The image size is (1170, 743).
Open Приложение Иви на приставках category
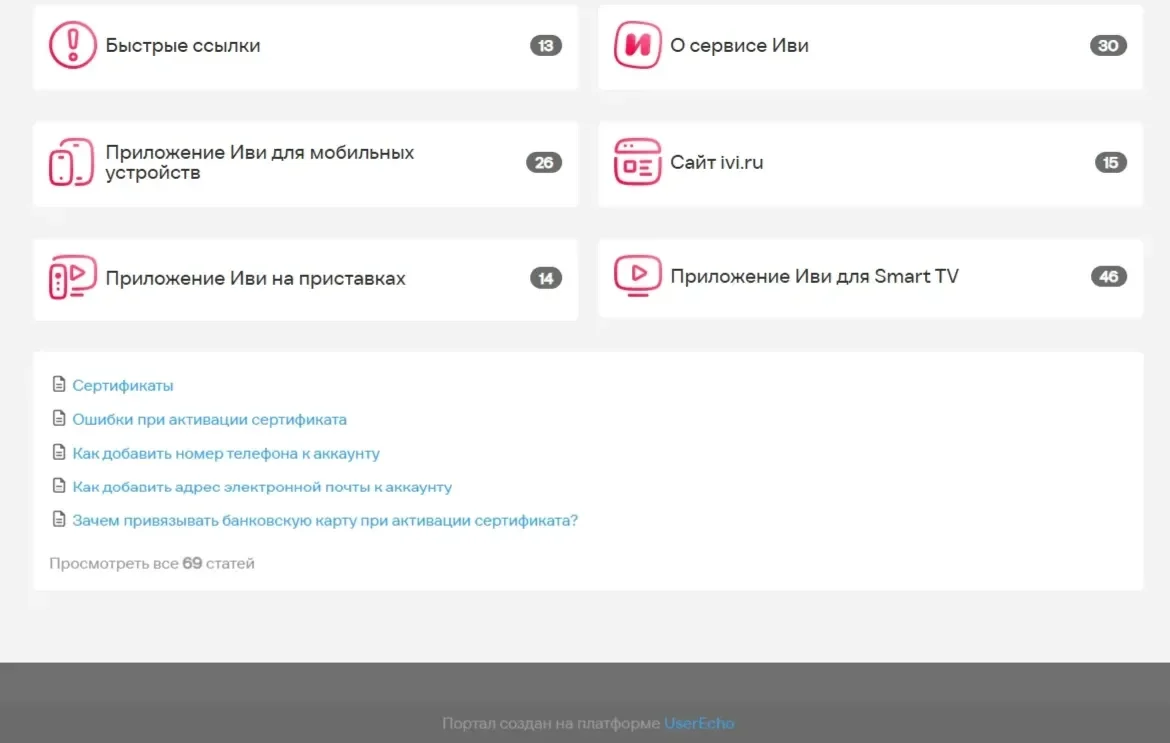[x=255, y=278]
